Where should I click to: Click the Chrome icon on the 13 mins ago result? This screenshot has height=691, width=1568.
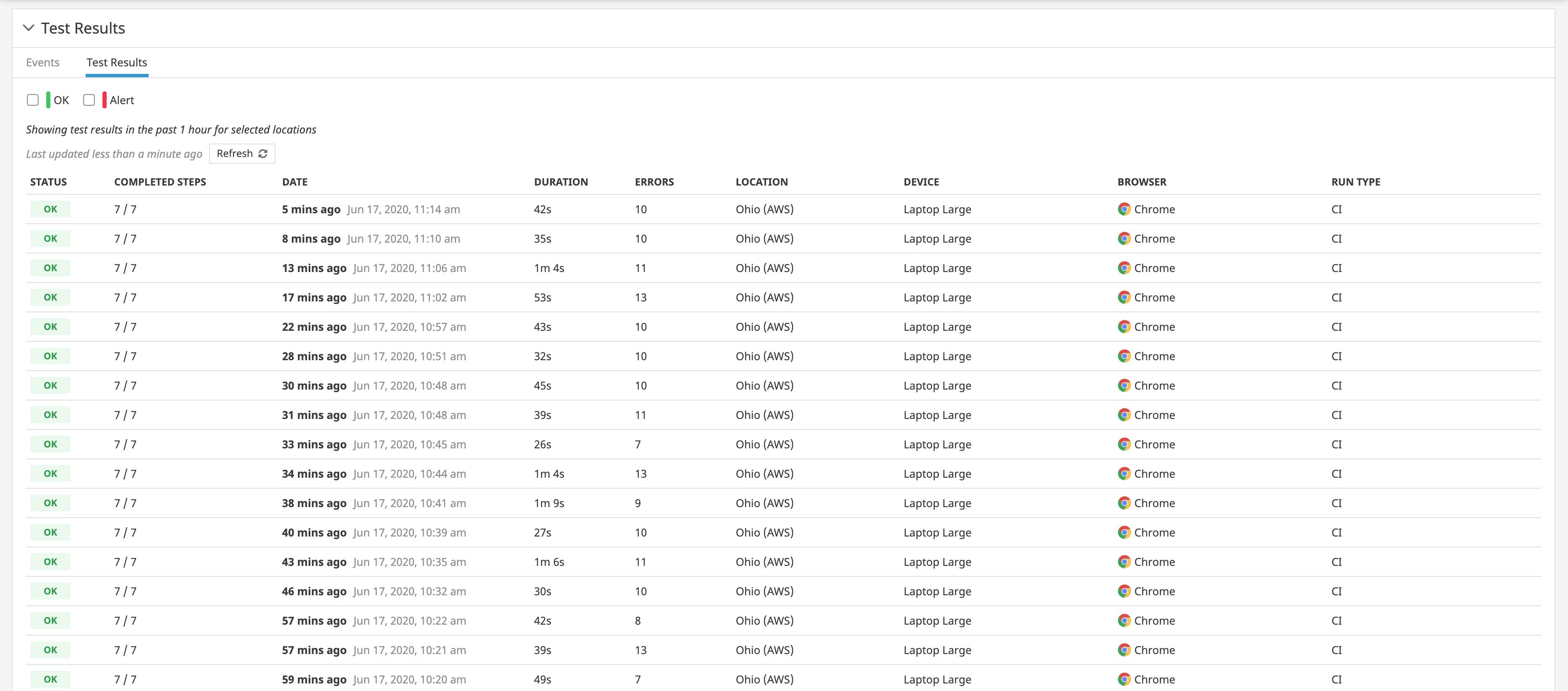[1124, 268]
